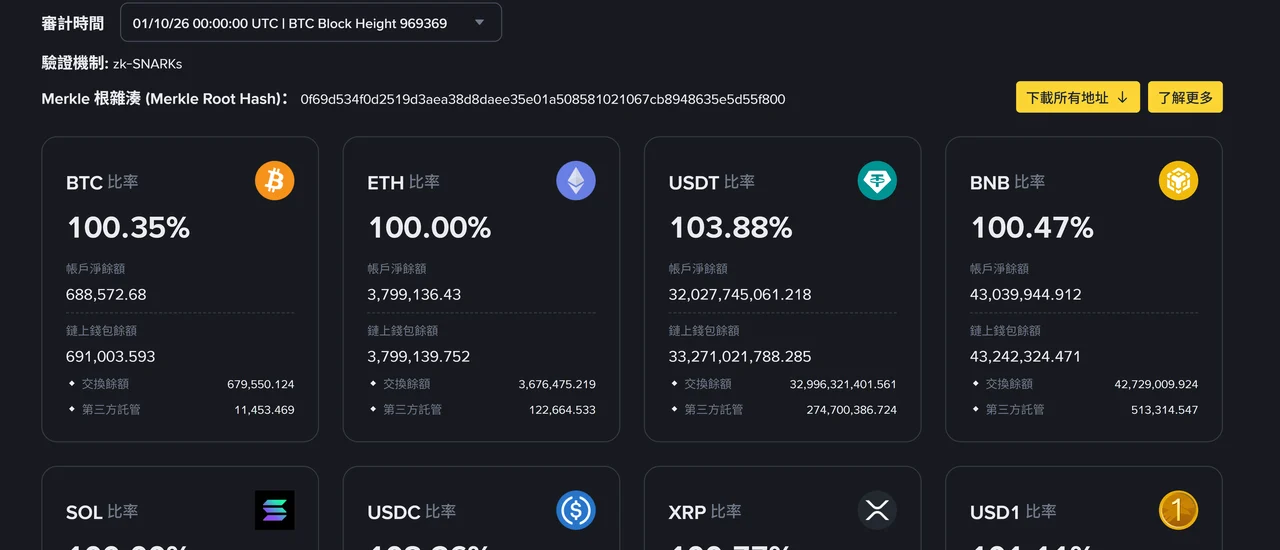1280x550 pixels.
Task: Click the USD1 gold coin icon
Action: pyautogui.click(x=1178, y=510)
